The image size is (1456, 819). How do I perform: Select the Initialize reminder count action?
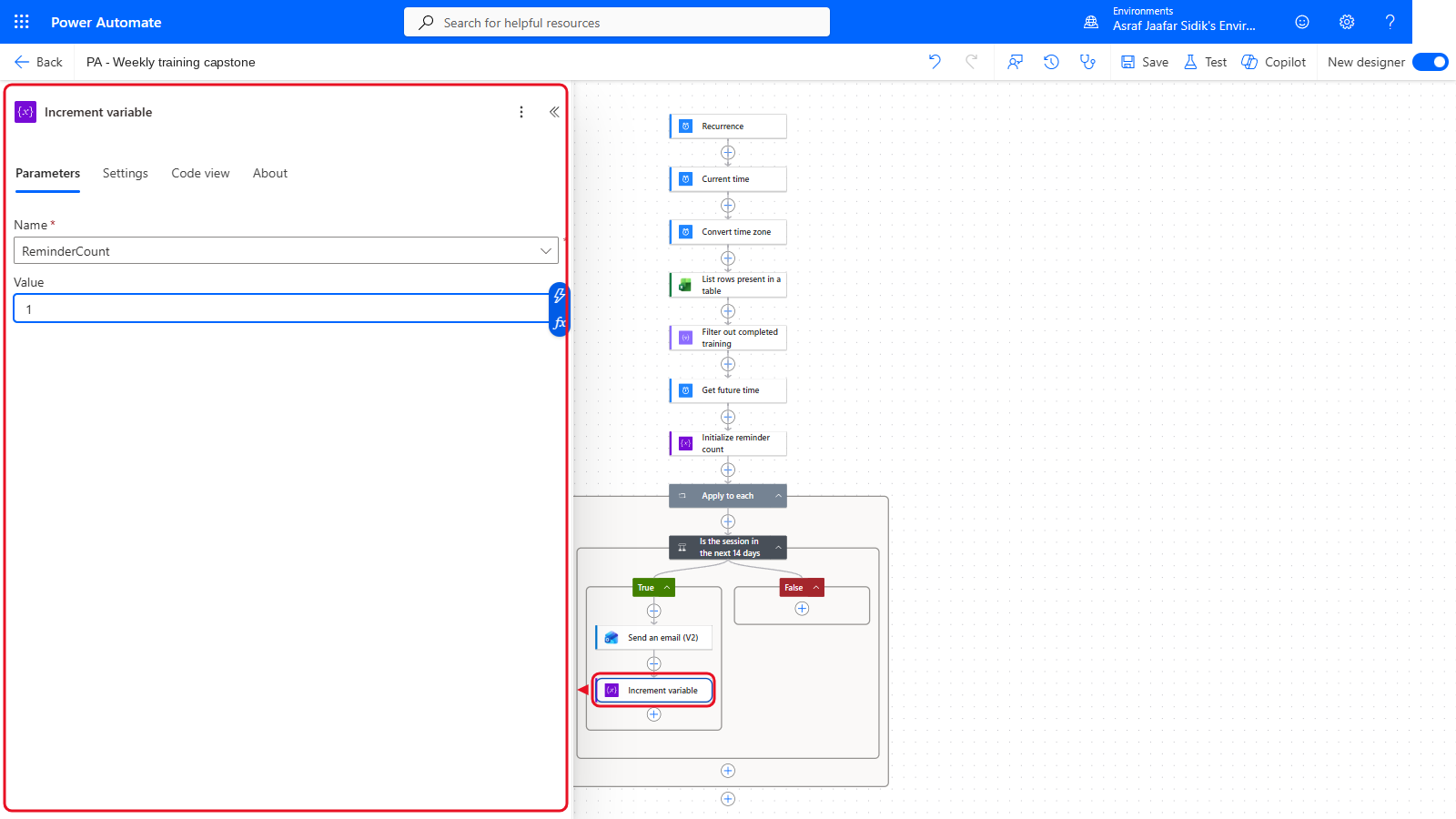click(x=728, y=443)
